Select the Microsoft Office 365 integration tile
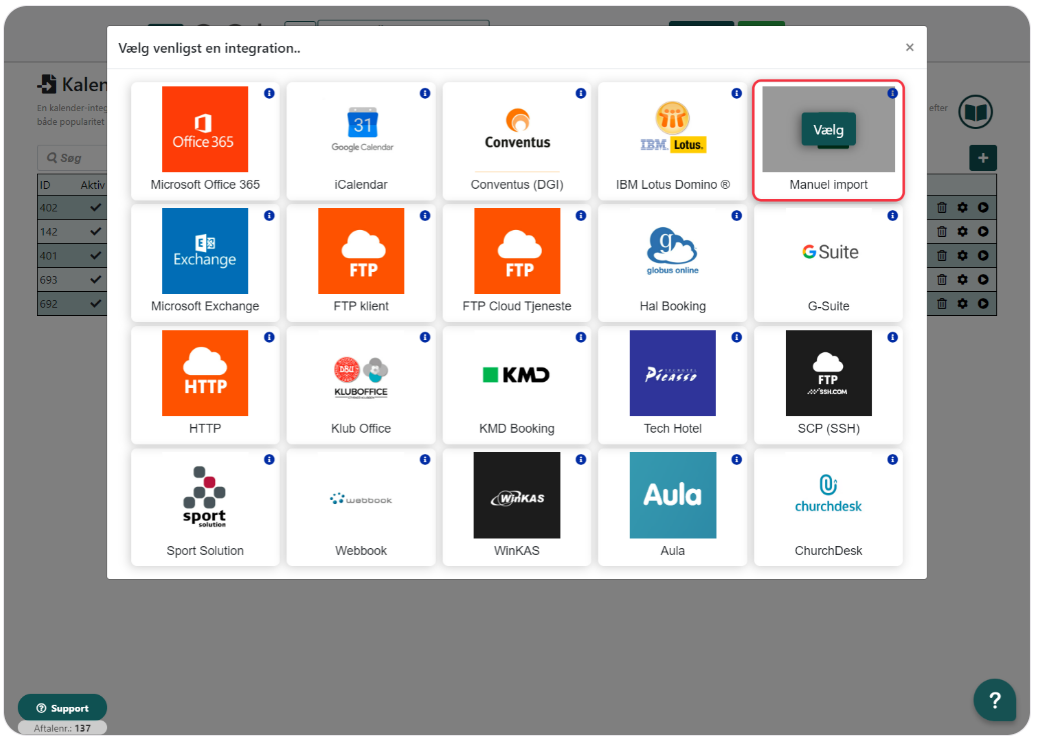 tap(205, 140)
